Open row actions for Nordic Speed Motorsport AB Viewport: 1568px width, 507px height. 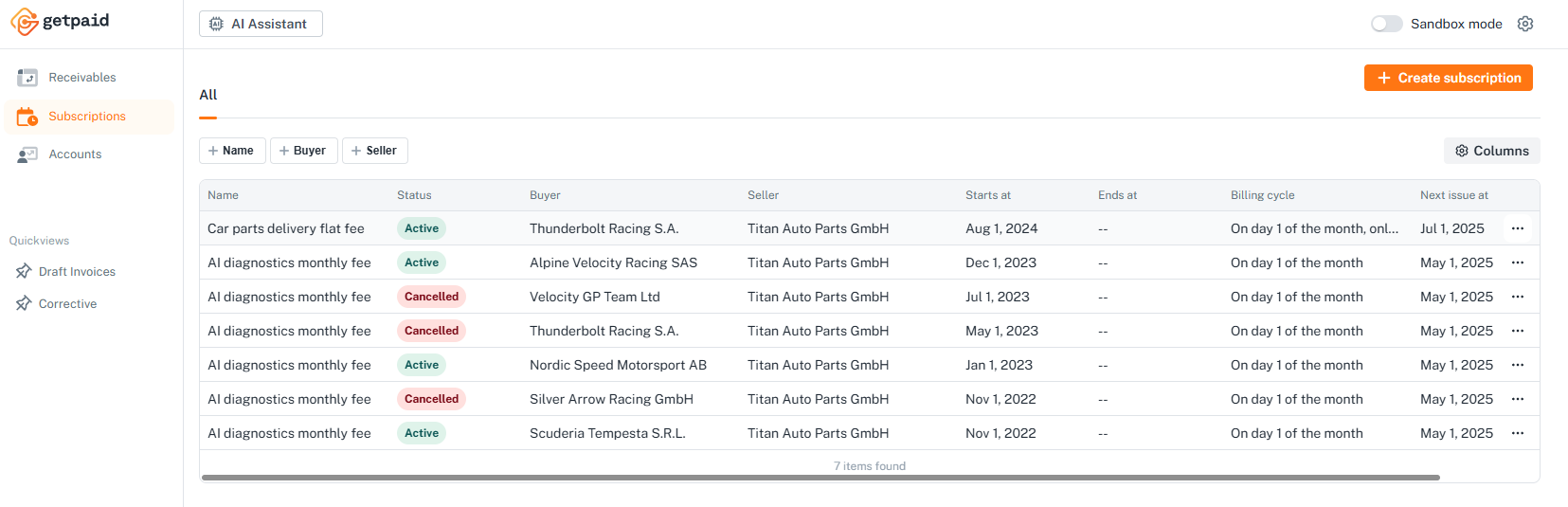1518,365
